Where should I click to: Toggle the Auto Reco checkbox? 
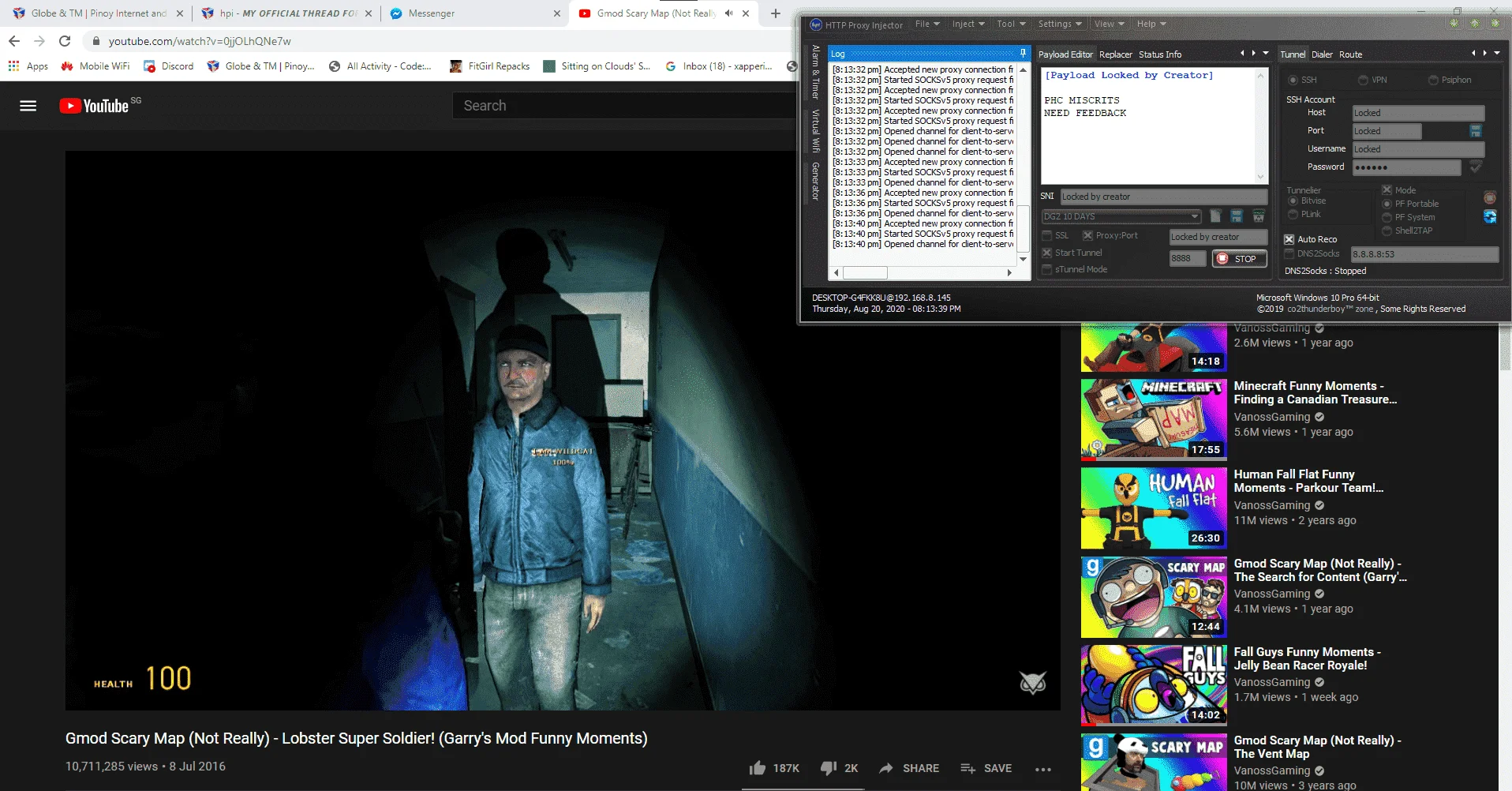click(x=1289, y=239)
